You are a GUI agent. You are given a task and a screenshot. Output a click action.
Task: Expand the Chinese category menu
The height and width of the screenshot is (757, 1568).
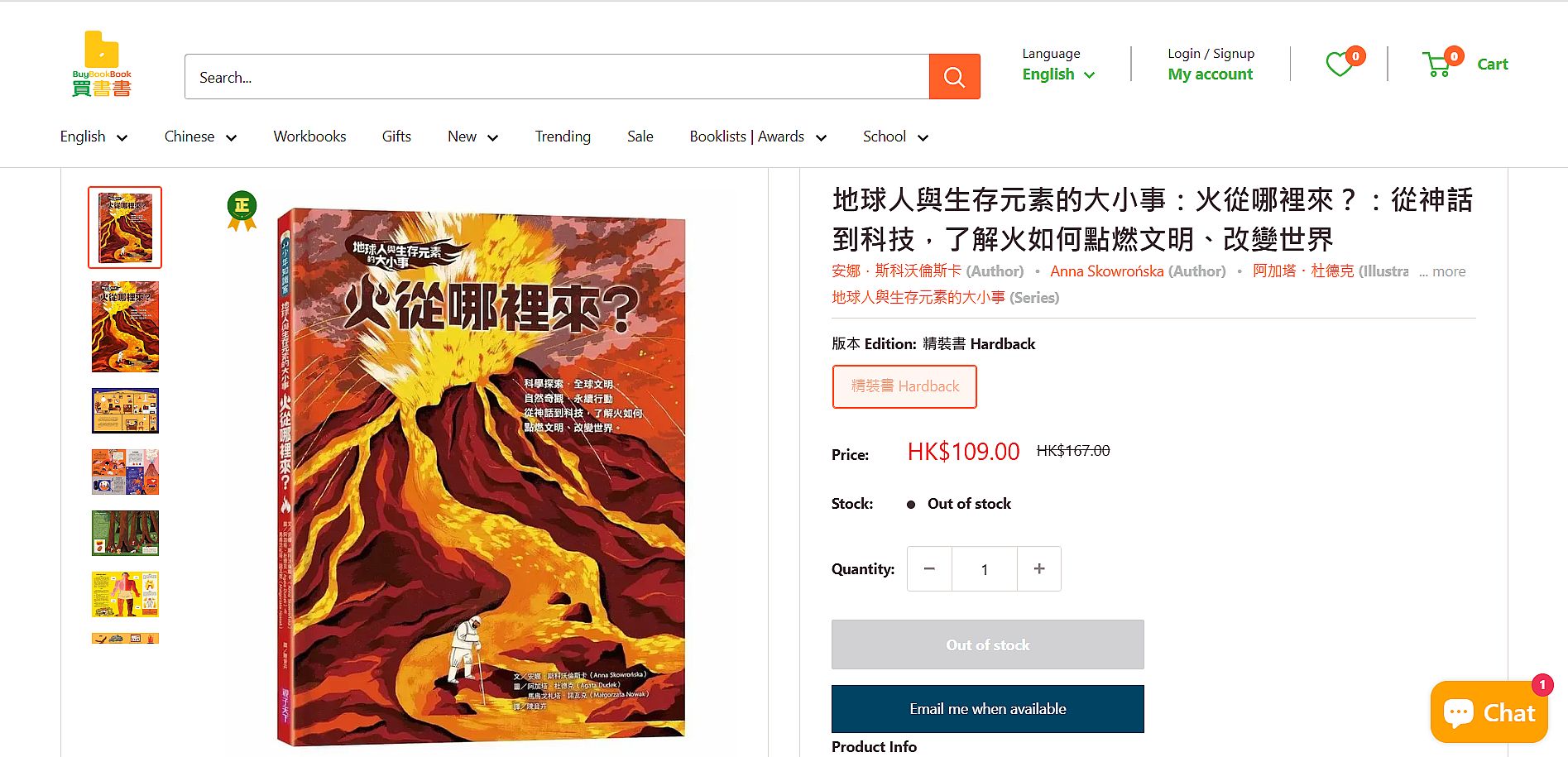pyautogui.click(x=200, y=137)
